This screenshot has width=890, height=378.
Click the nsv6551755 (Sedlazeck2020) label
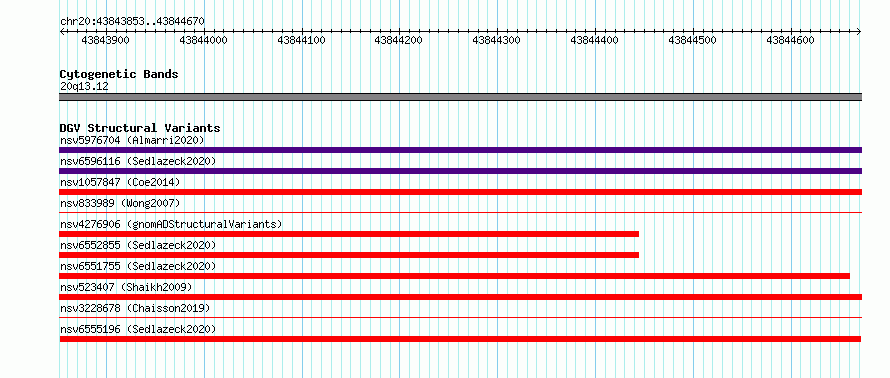(x=138, y=266)
